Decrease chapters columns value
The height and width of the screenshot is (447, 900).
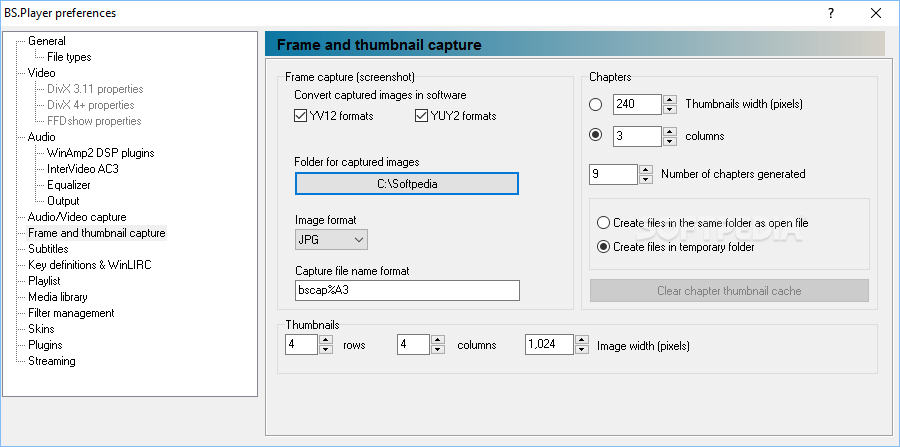click(x=669, y=141)
